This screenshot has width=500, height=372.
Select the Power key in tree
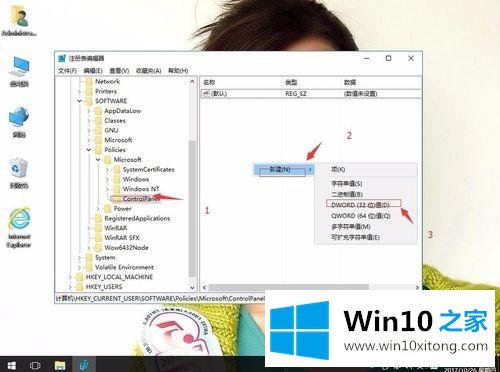[122, 209]
